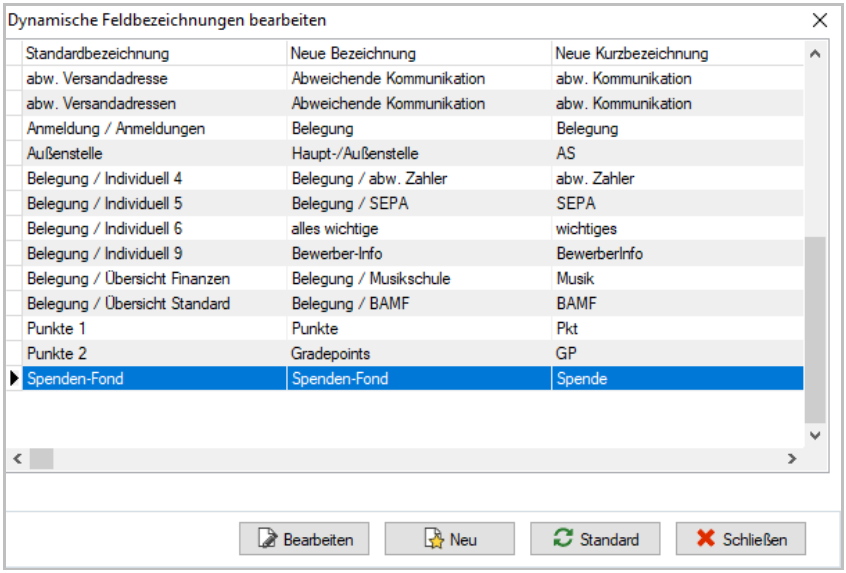Click the 'BAMF' short name cell

[x=678, y=303]
